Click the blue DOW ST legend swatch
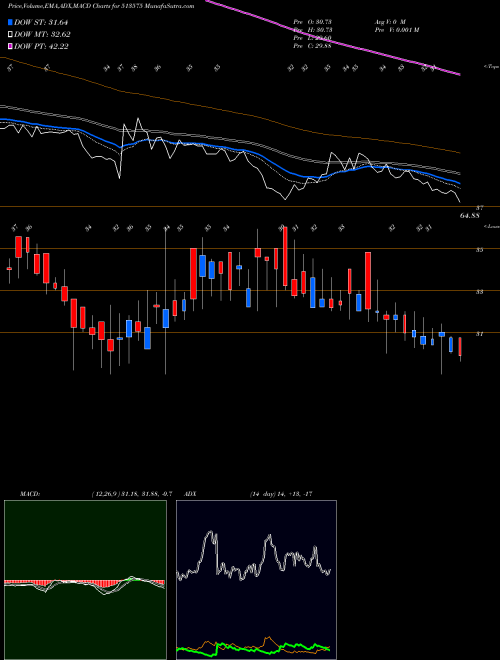This screenshot has width=500, height=660. tap(11, 22)
